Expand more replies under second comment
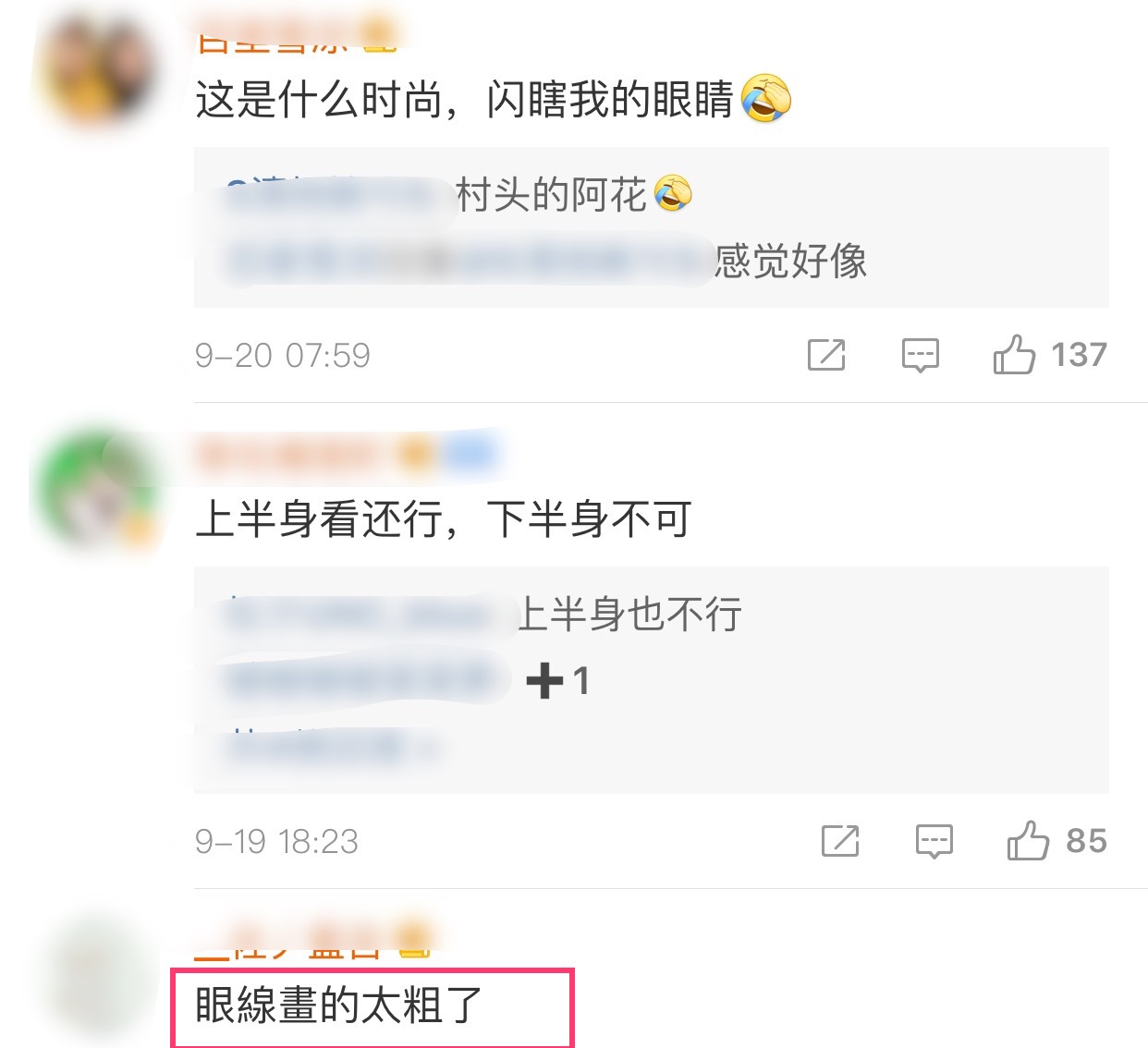The height and width of the screenshot is (1048, 1148). point(328,745)
